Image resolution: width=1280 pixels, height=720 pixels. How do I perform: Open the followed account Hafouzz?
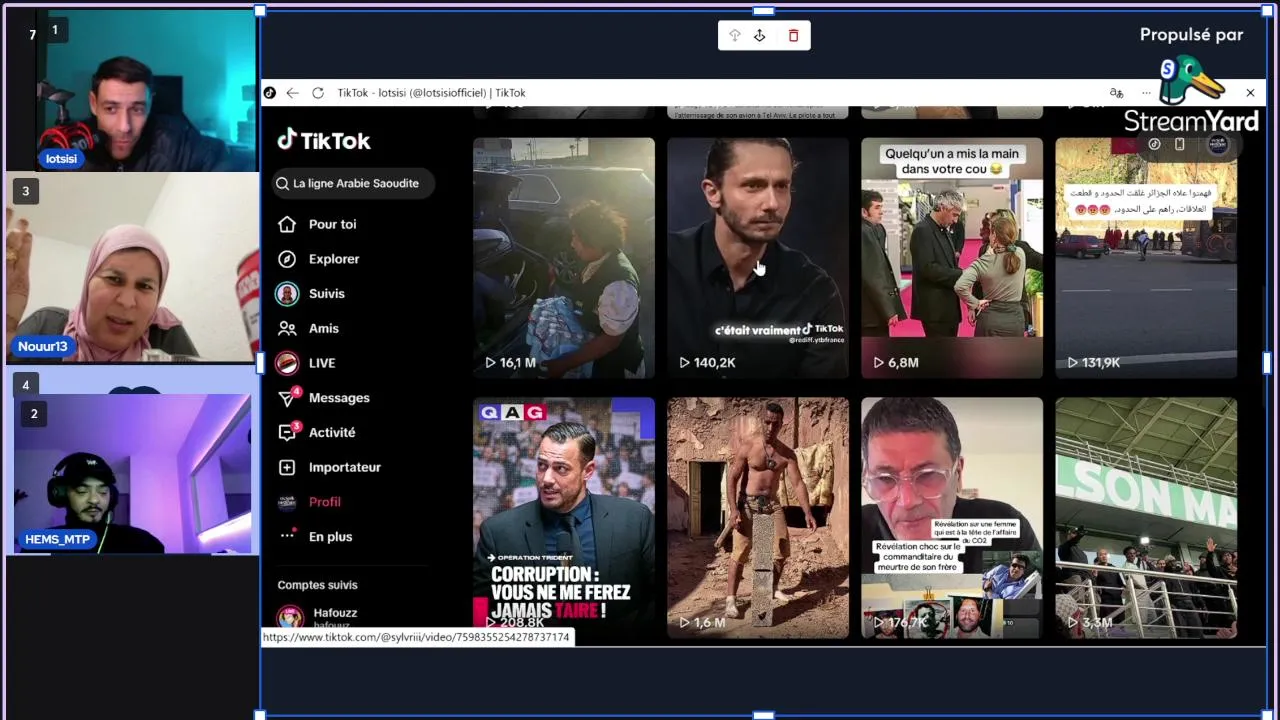coord(335,617)
